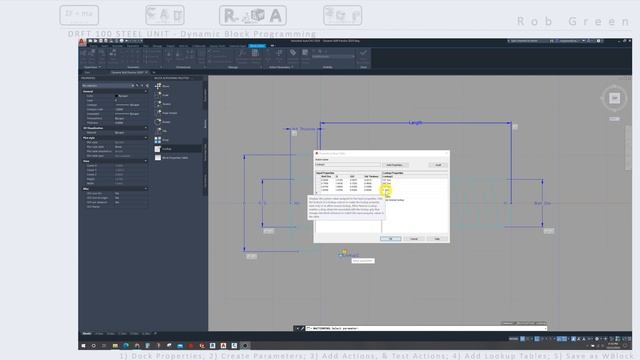This screenshot has width=640, height=360.
Task: Click the Audit button in lookup dialog
Action: pyautogui.click(x=438, y=165)
